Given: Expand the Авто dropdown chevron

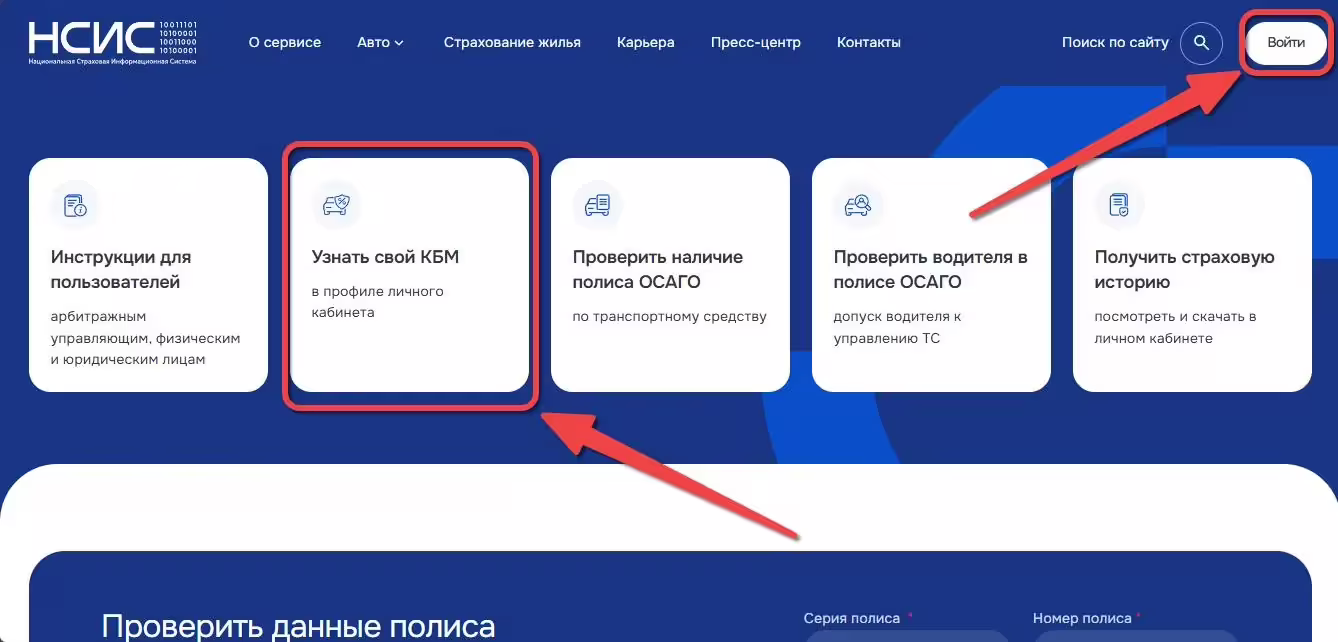Looking at the screenshot, I should pyautogui.click(x=399, y=43).
